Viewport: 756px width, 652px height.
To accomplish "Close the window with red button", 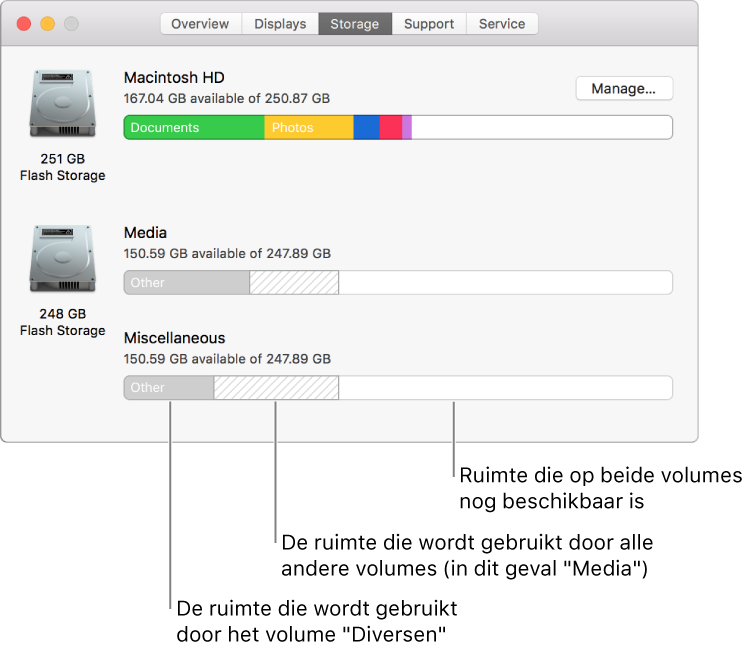I will [x=24, y=24].
